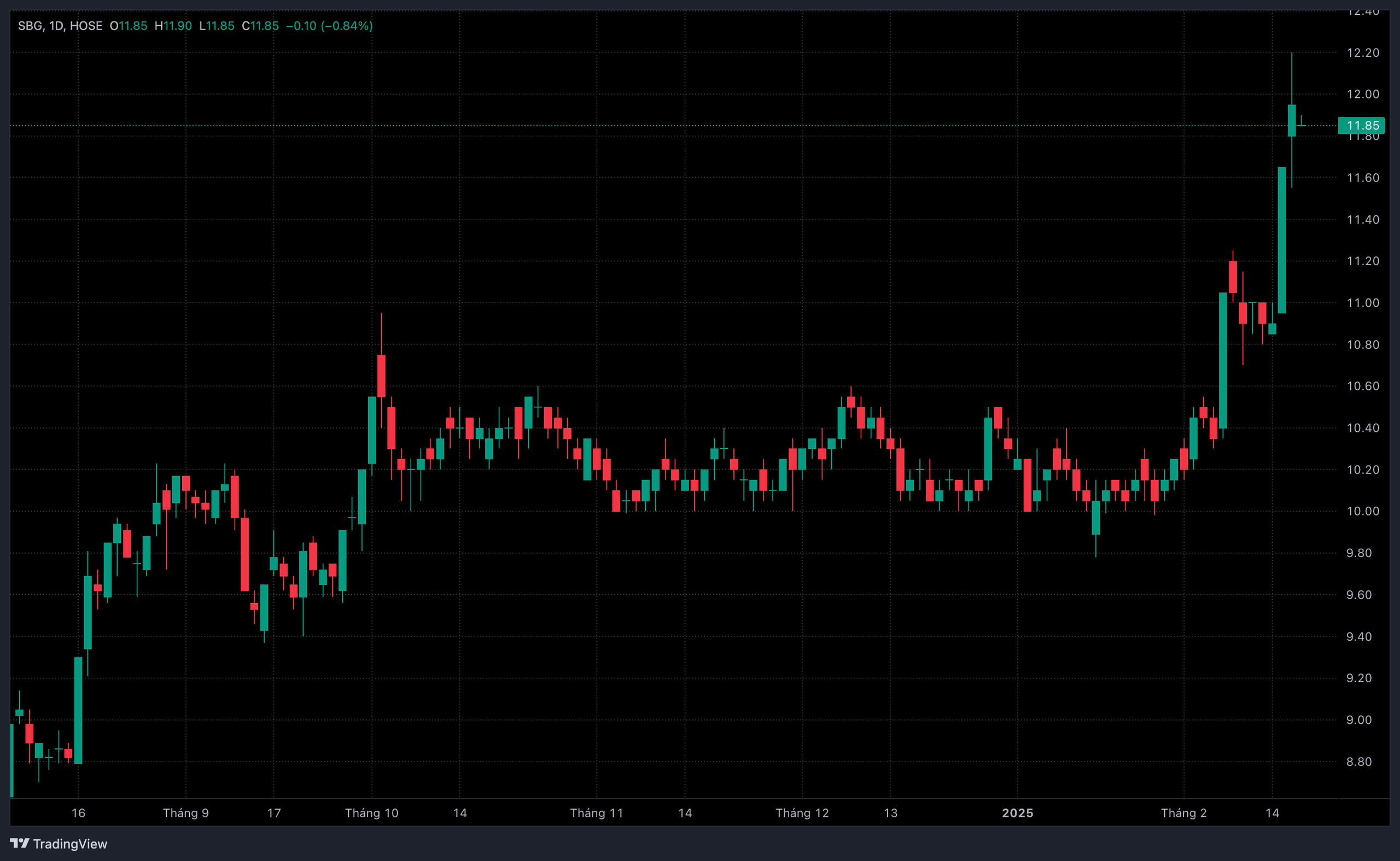
Task: Click the 11.40 price axis label
Action: coord(1363,219)
